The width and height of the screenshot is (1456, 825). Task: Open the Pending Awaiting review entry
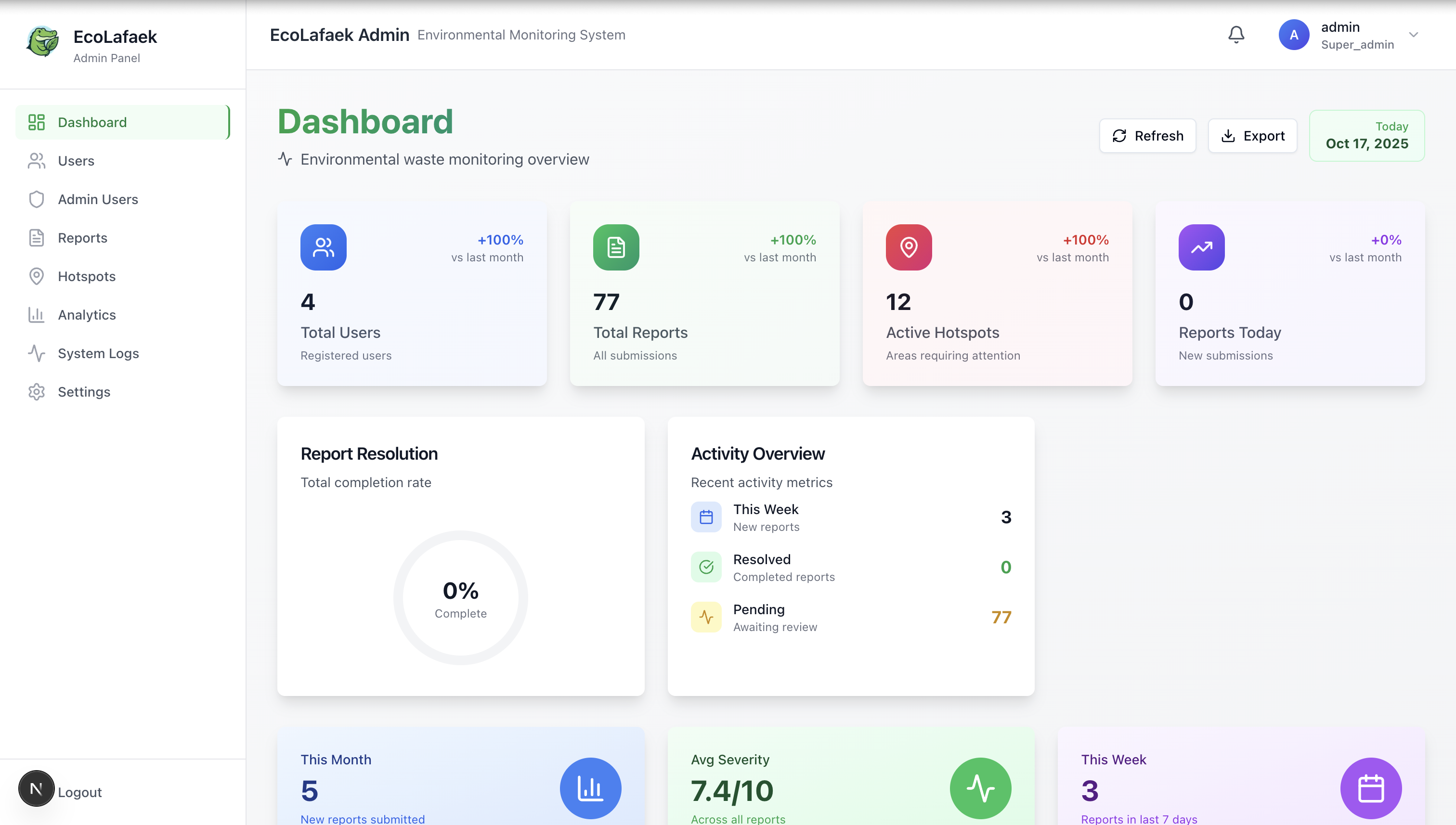(850, 617)
